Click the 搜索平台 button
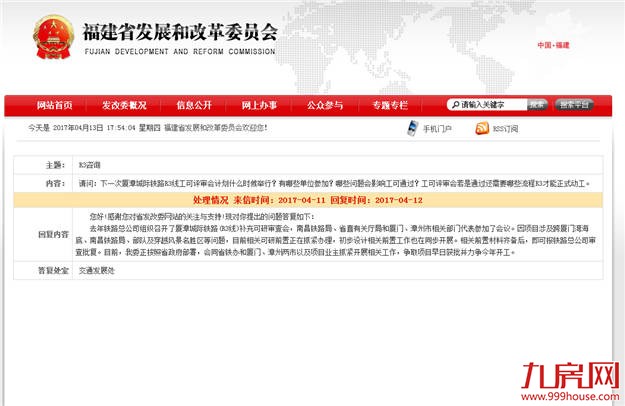Screen dimensions: 625x406 coord(574,105)
